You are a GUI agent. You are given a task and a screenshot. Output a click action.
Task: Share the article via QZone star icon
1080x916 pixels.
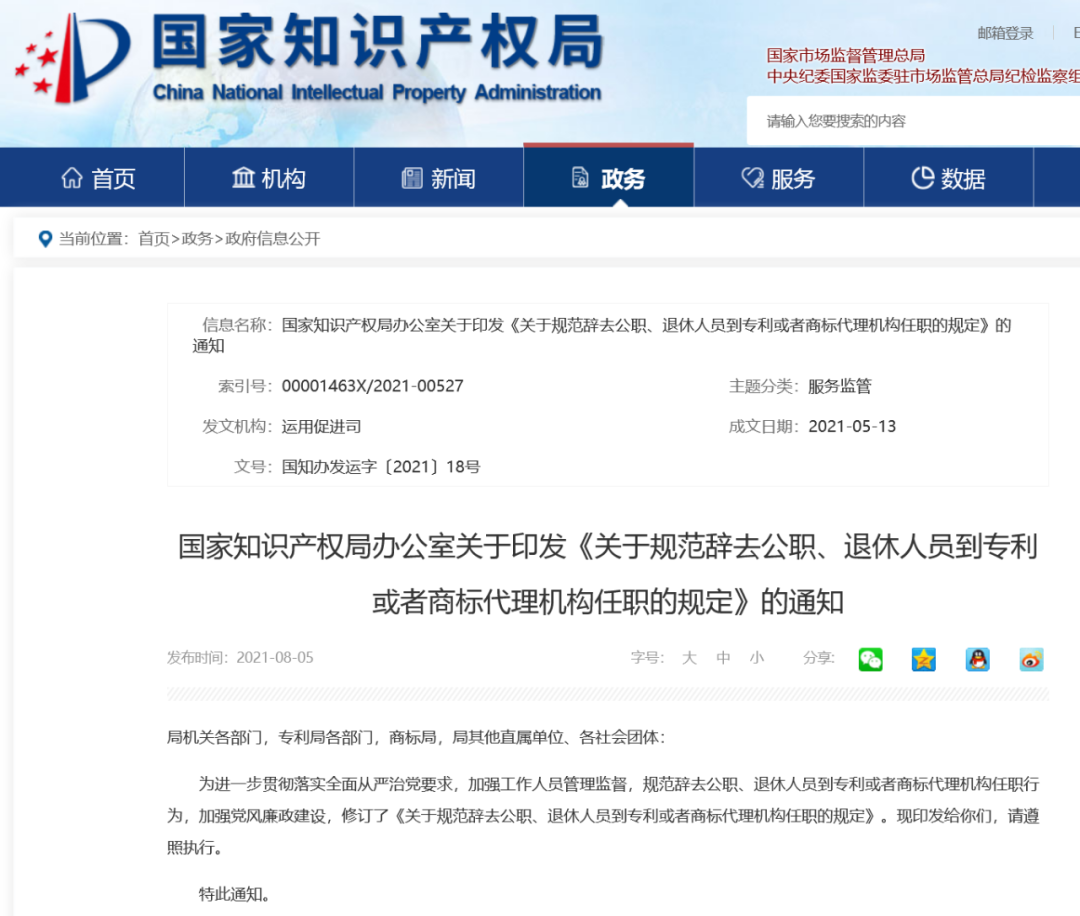924,659
